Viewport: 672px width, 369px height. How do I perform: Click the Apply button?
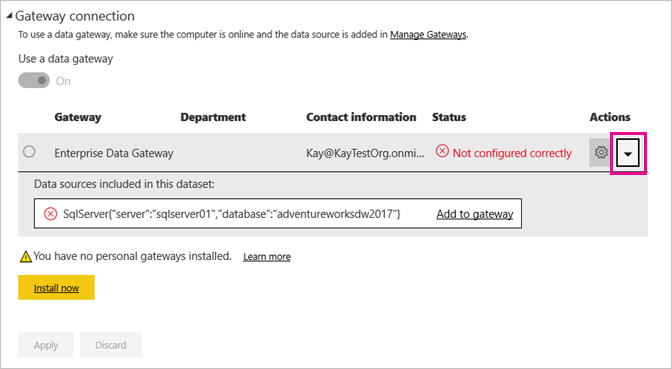[x=46, y=345]
